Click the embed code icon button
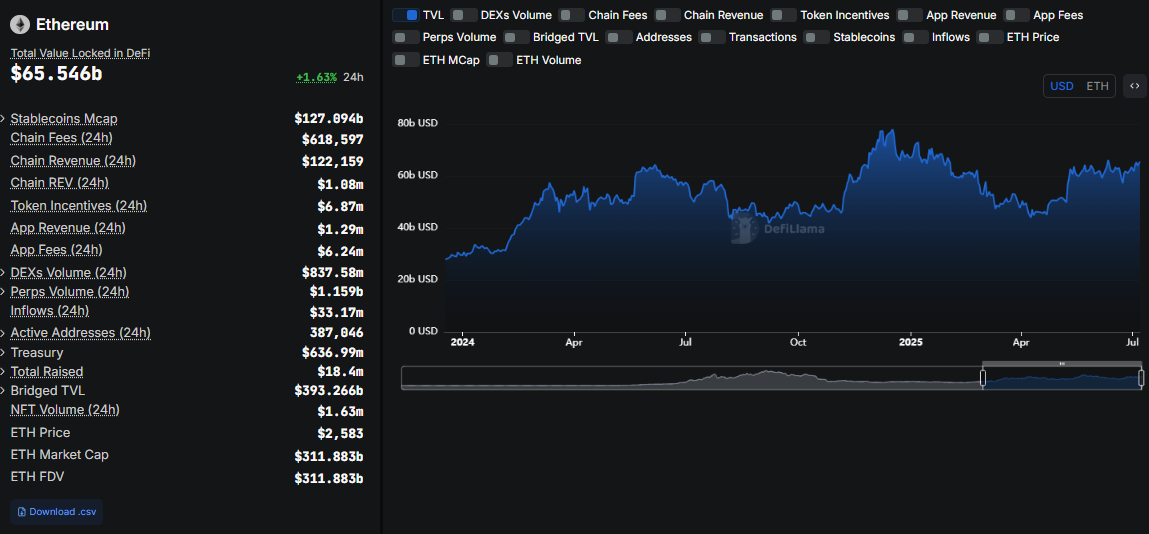The height and width of the screenshot is (534, 1149). (1134, 86)
